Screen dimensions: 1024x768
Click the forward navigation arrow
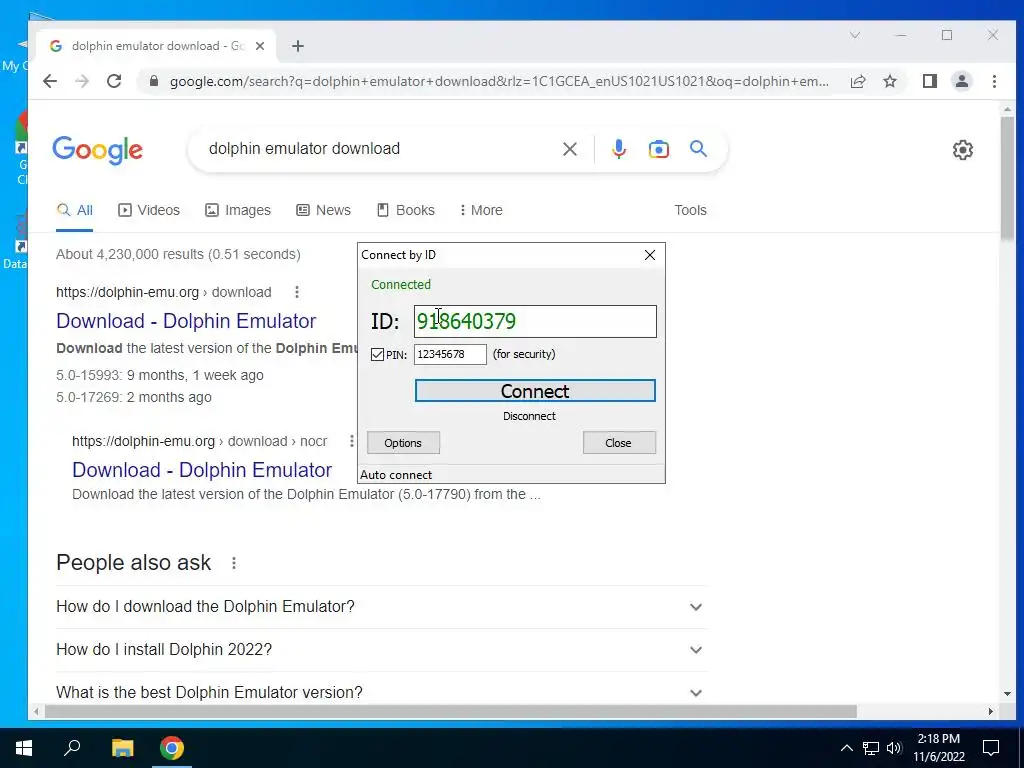pyautogui.click(x=82, y=81)
